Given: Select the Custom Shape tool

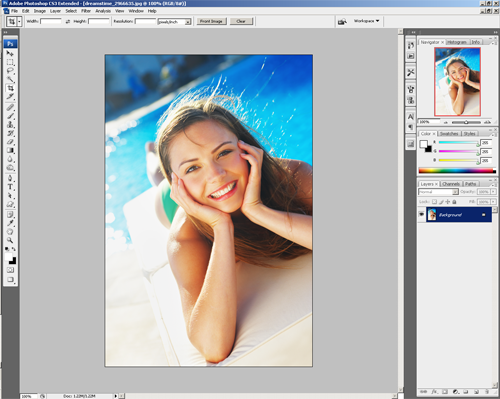Looking at the screenshot, I should click(x=10, y=204).
